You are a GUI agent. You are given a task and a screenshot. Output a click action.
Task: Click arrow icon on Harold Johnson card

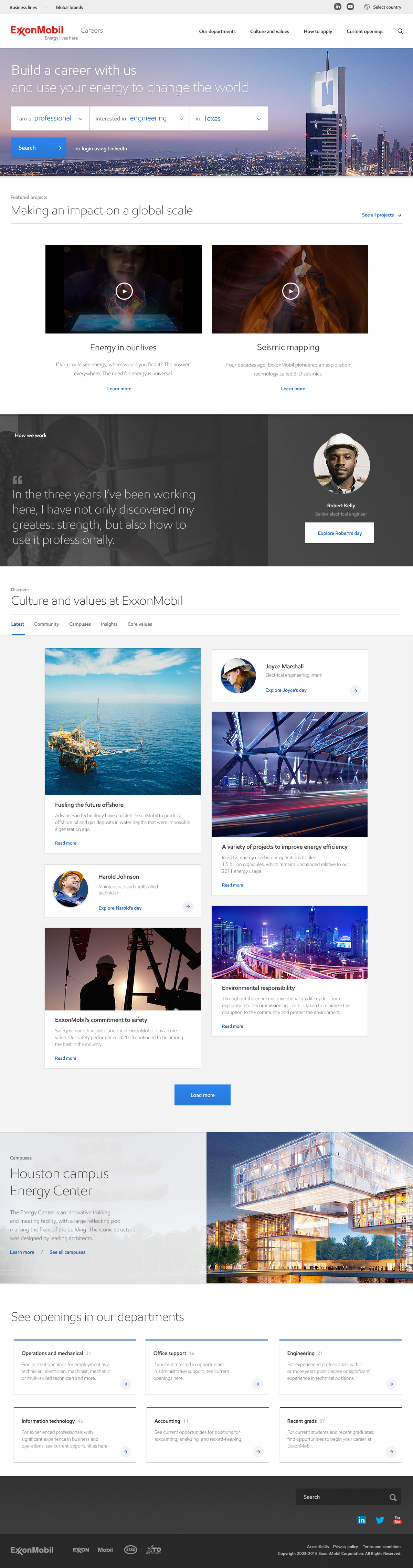[x=188, y=907]
